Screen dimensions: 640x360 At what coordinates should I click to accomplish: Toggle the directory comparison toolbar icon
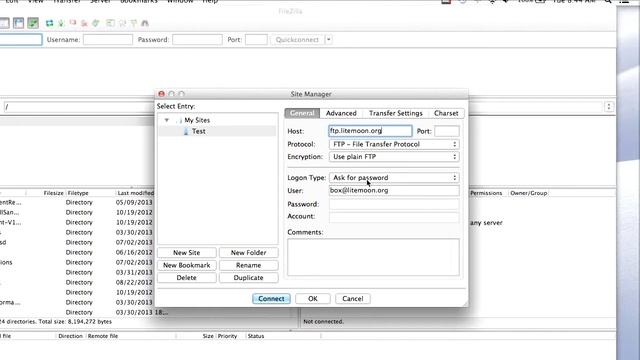(x=122, y=23)
